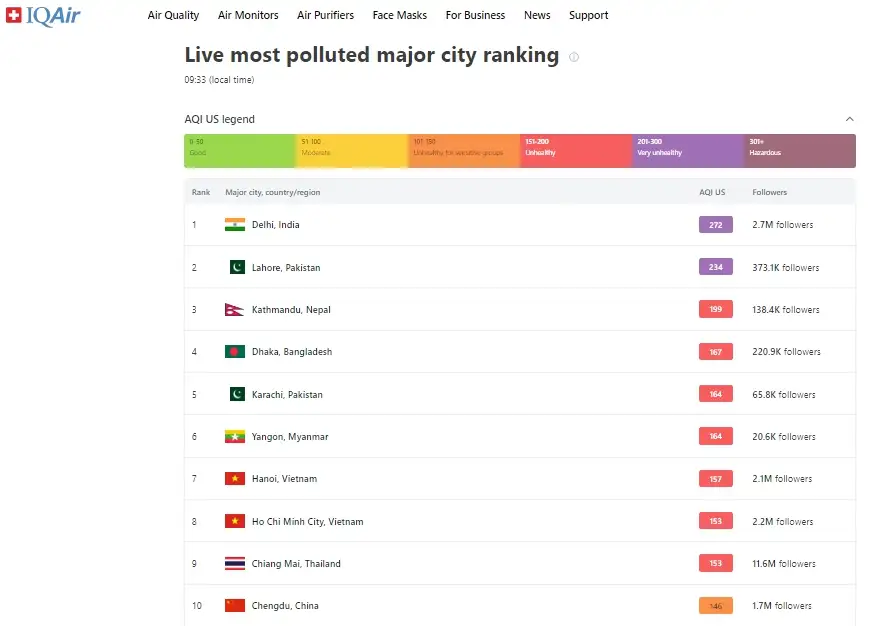Open the Support menu
This screenshot has height=626, width=879.
click(588, 15)
